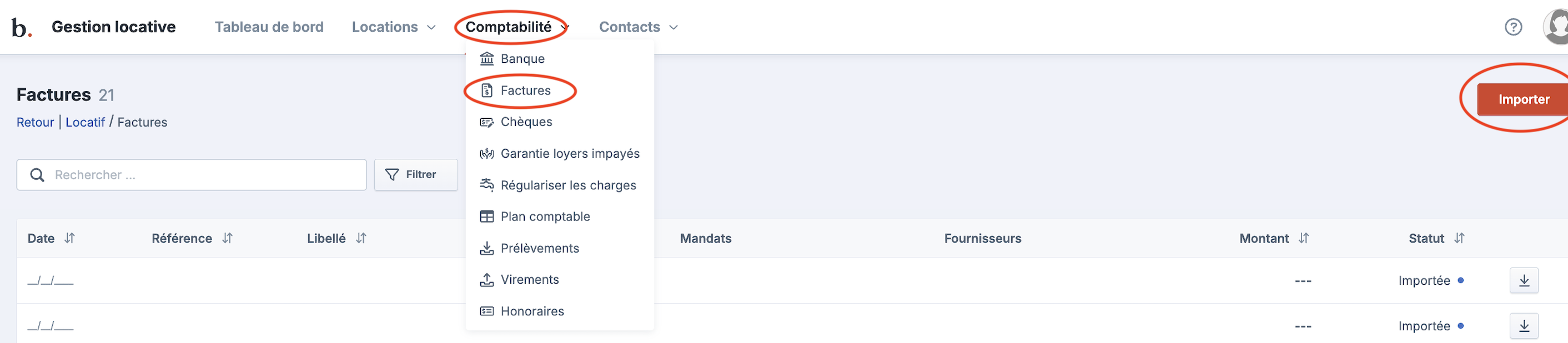Click the Honoraires menu icon
Image resolution: width=1568 pixels, height=343 pixels.
click(486, 311)
